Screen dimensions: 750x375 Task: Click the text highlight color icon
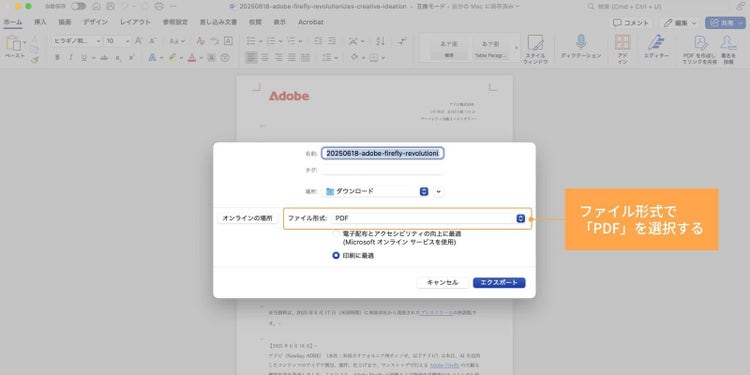coord(172,57)
